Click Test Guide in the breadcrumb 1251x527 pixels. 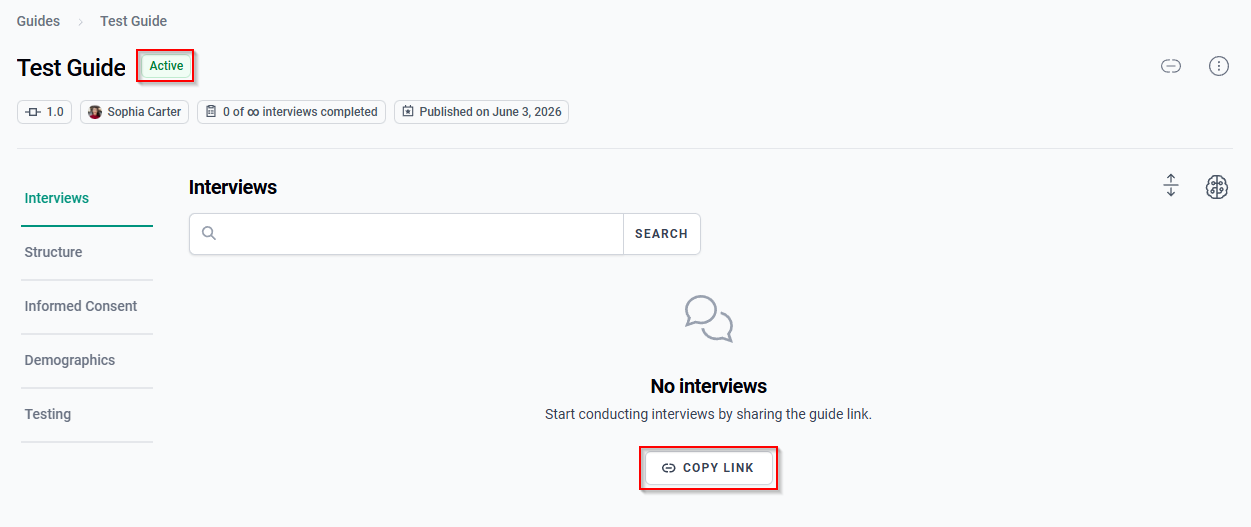pos(133,21)
